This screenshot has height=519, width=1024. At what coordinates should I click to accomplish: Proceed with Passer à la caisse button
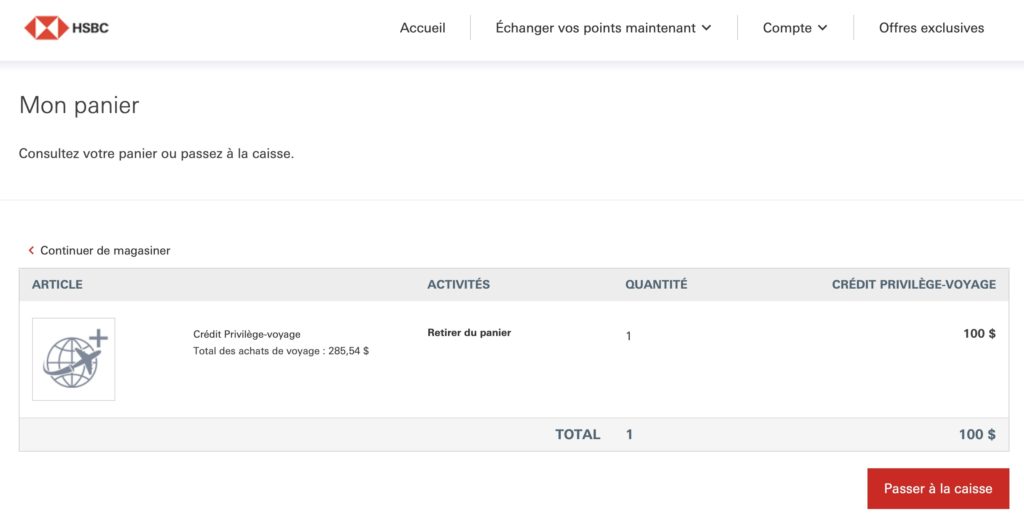click(x=938, y=488)
